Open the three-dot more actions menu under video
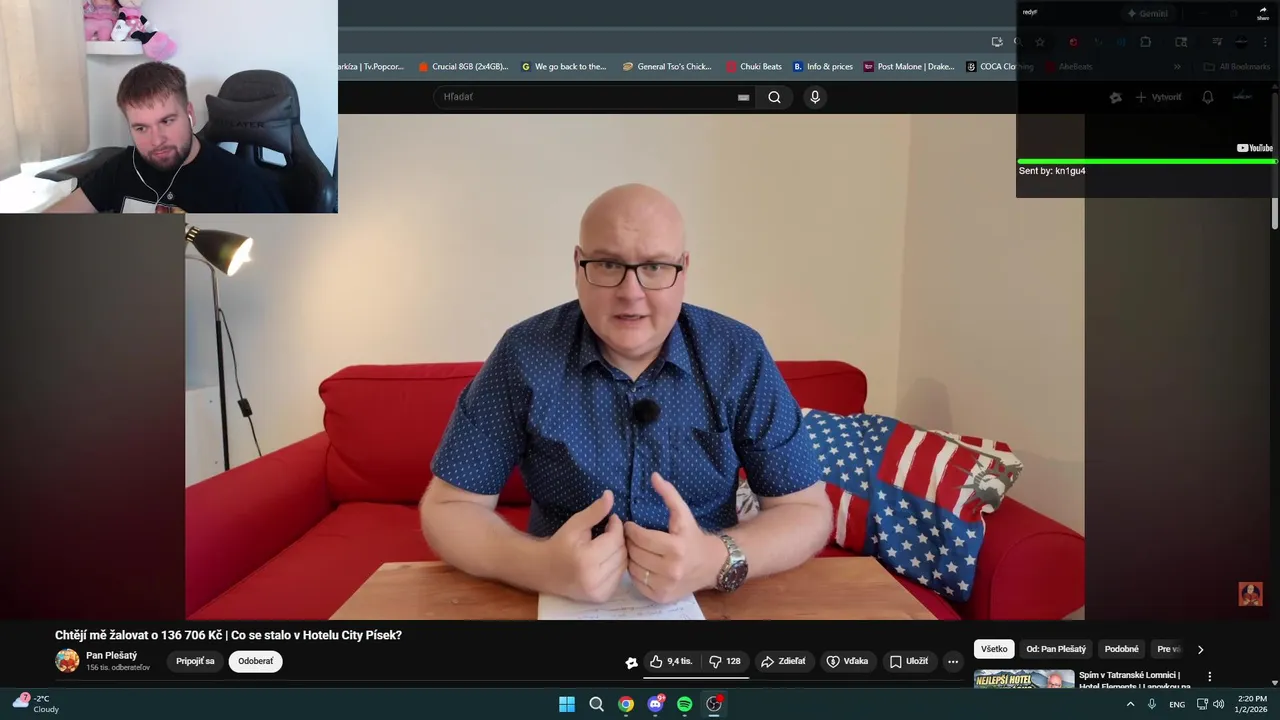The image size is (1280, 720). click(953, 661)
